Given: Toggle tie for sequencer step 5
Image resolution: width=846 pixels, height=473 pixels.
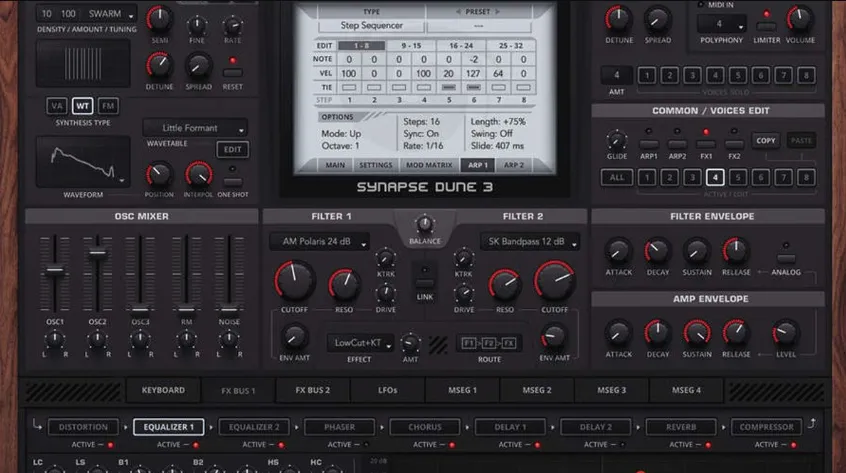Looking at the screenshot, I should [448, 87].
